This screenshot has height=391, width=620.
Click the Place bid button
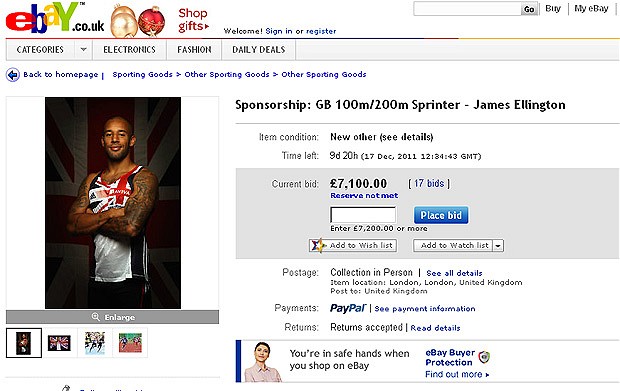click(441, 215)
